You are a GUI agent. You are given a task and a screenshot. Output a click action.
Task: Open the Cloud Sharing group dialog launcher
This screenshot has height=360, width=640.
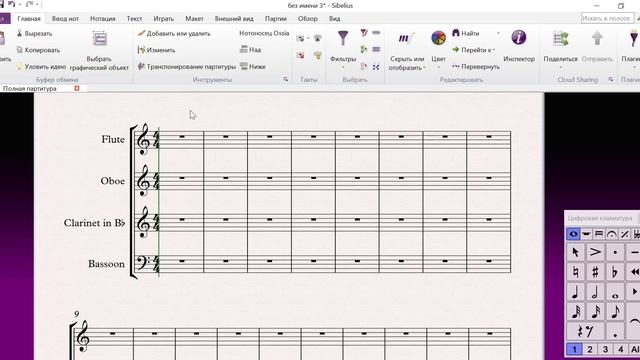611,80
